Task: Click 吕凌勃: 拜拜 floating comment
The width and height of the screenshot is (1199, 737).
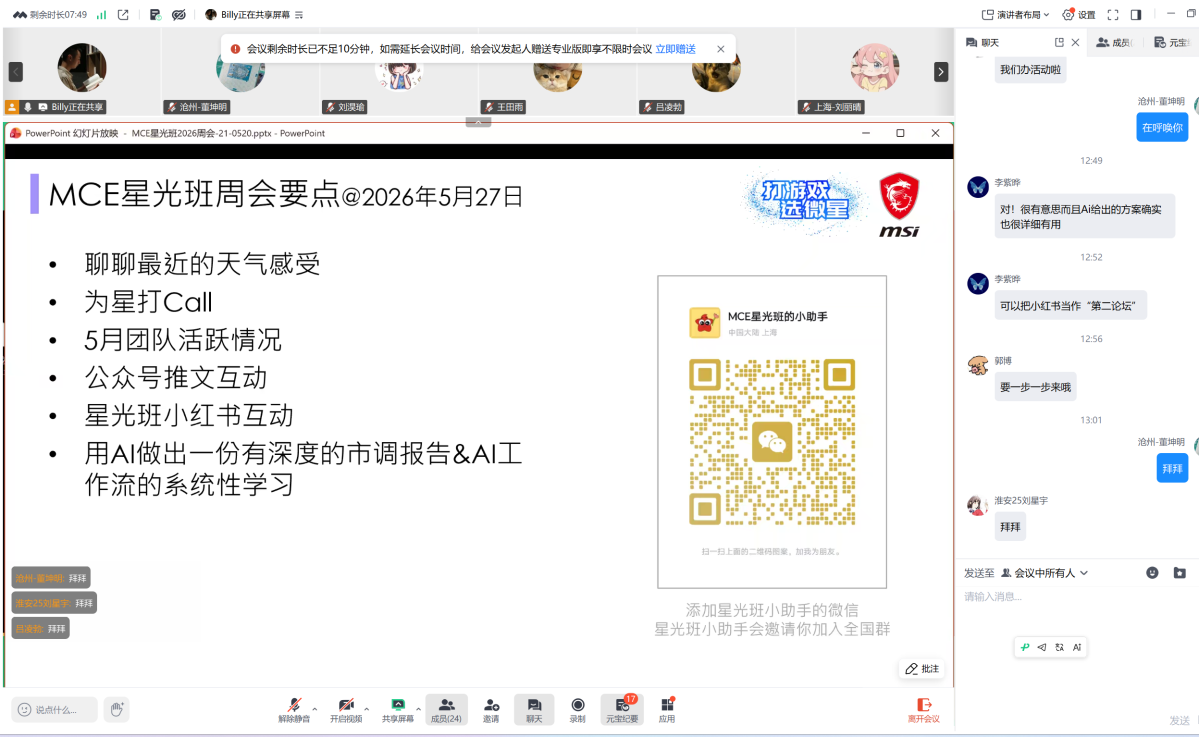Action: pos(41,628)
